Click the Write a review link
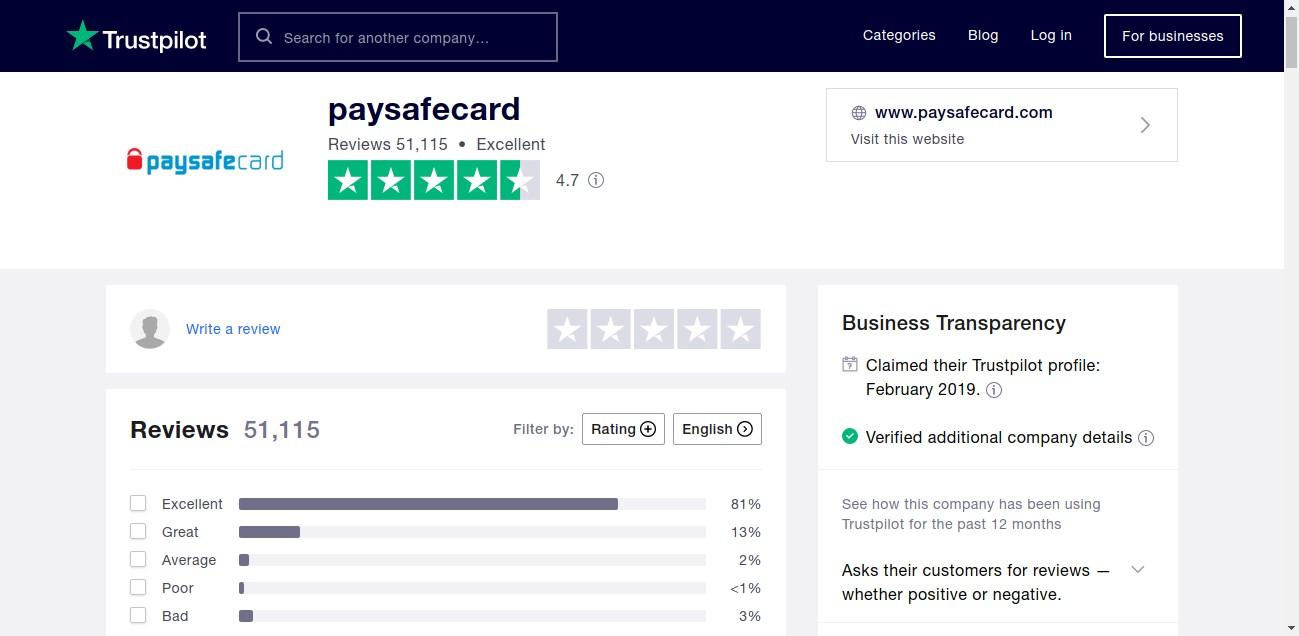 [x=233, y=329]
